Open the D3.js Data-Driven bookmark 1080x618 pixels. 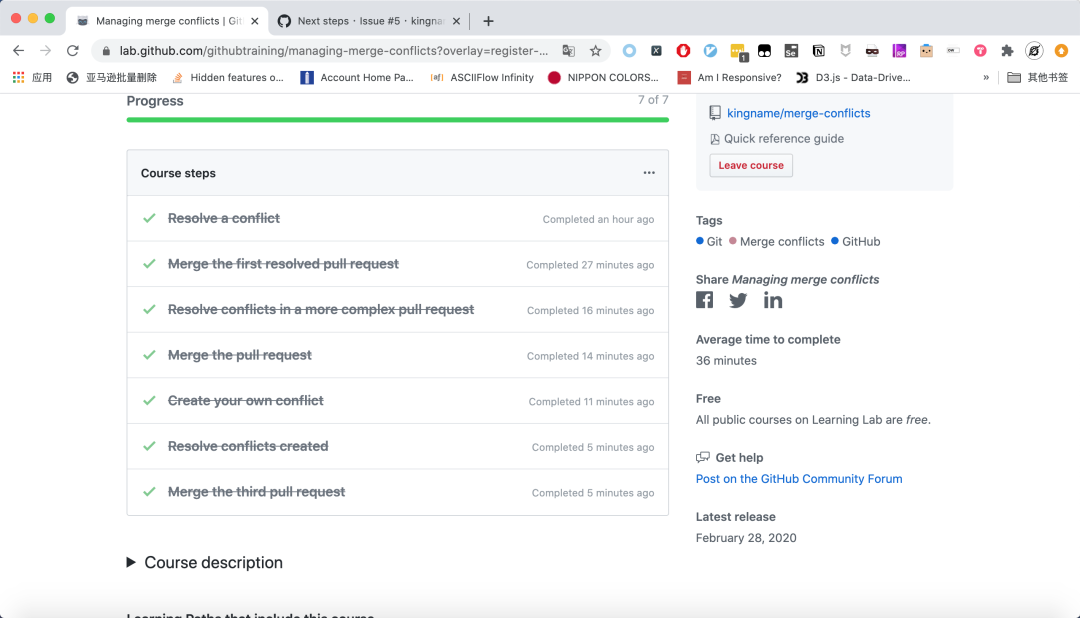[x=853, y=77]
